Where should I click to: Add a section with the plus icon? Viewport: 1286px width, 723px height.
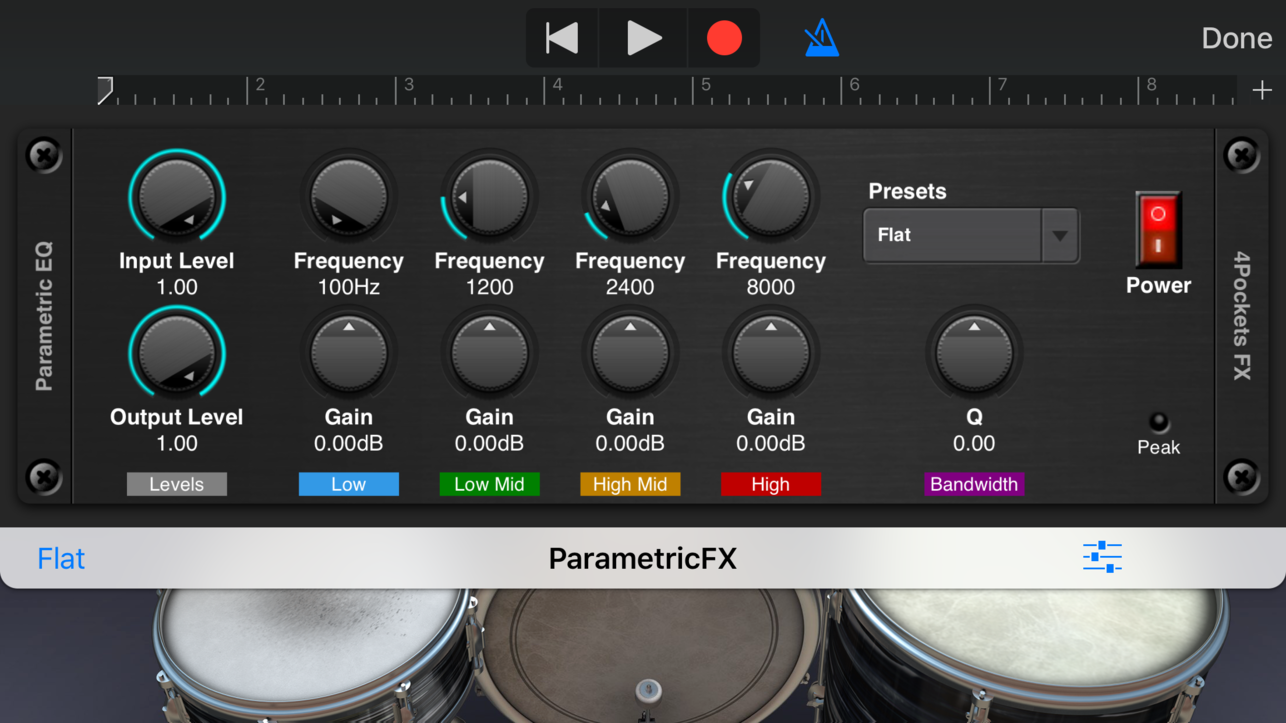pos(1262,90)
